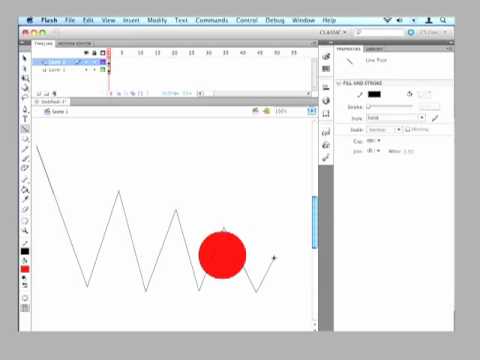Image resolution: width=480 pixels, height=360 pixels.
Task: Open the Color panel from the dock
Action: pyautogui.click(x=326, y=57)
